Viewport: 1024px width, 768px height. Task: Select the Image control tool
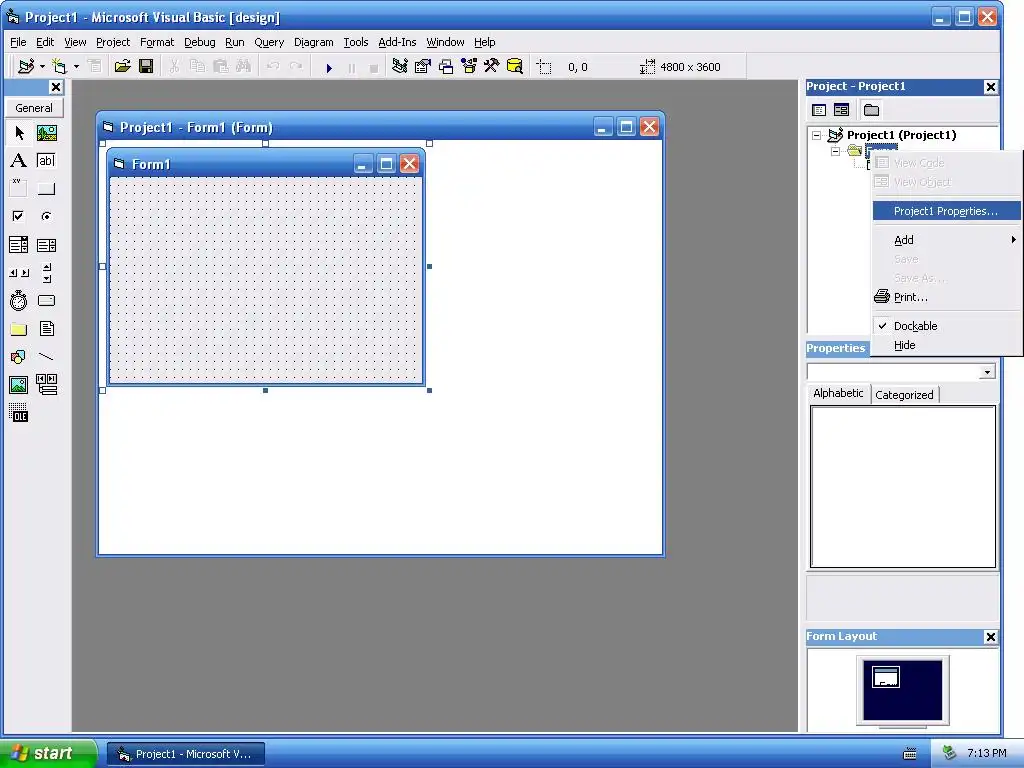(x=19, y=385)
